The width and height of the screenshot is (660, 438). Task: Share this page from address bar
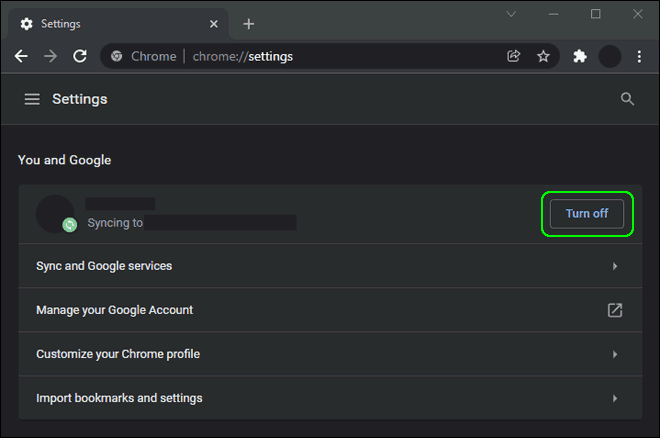pyautogui.click(x=514, y=56)
